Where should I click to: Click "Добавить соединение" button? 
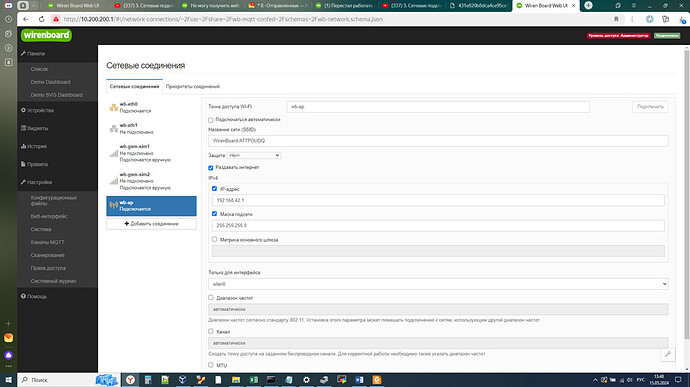pyautogui.click(x=151, y=224)
